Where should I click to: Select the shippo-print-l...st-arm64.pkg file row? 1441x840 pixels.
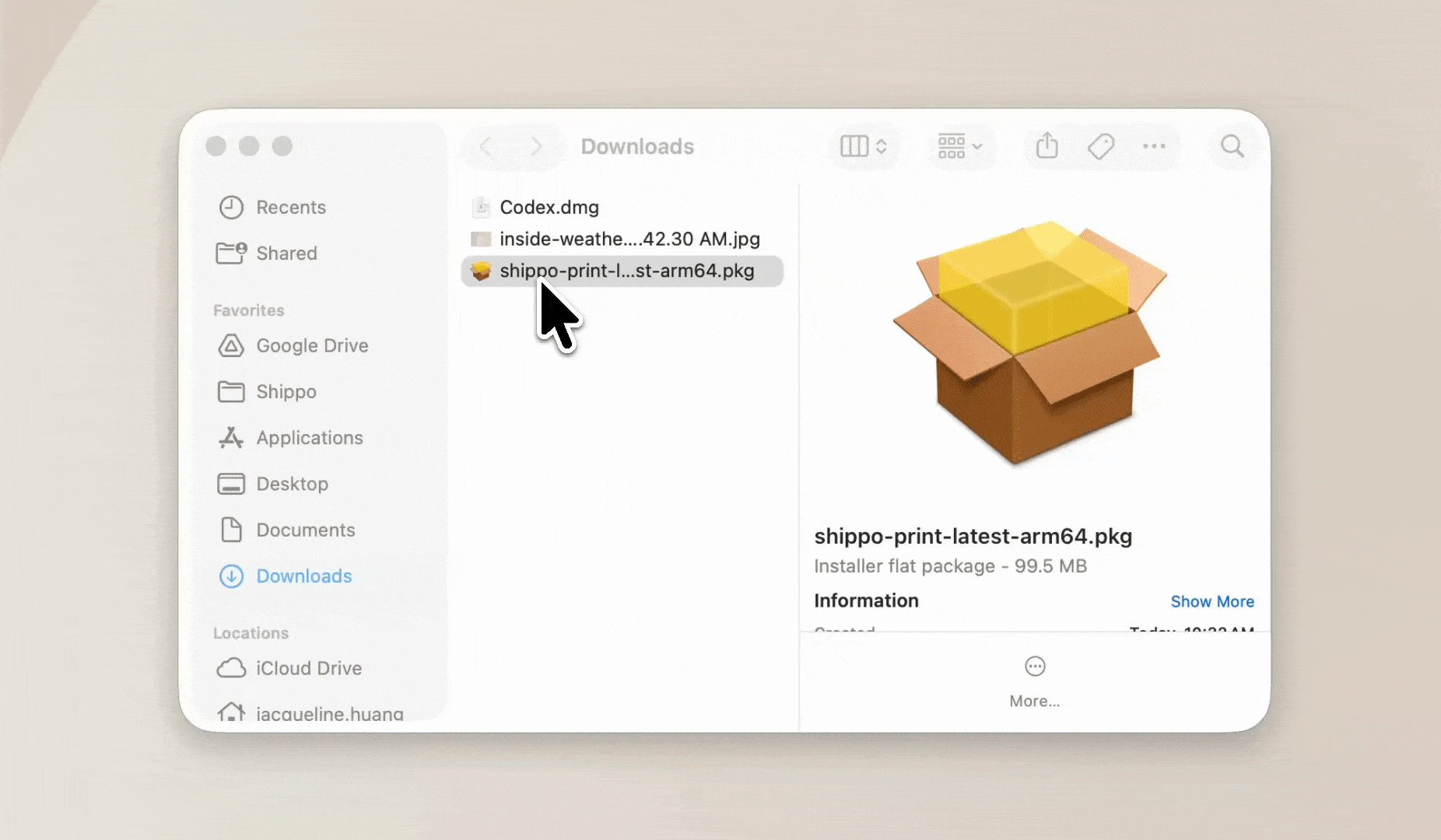622,271
